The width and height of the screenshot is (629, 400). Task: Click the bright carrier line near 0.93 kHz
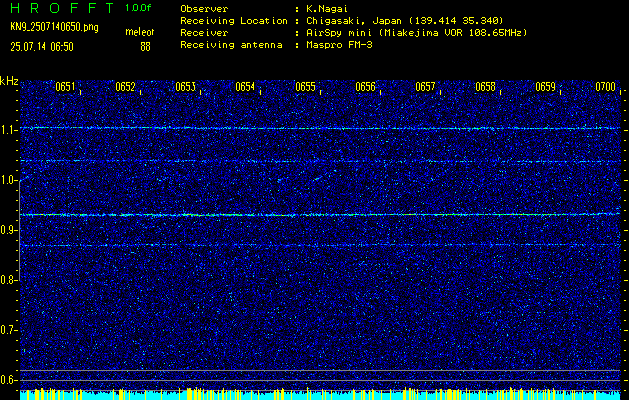(320, 215)
